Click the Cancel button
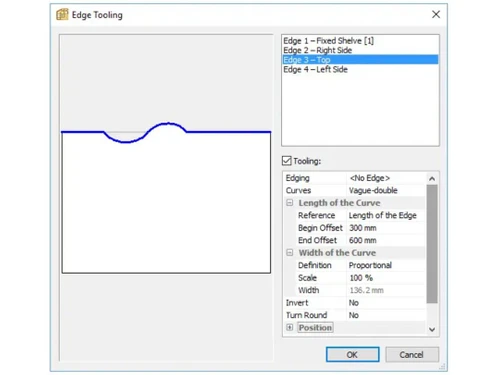Viewport: 500px width, 375px height. [412, 355]
